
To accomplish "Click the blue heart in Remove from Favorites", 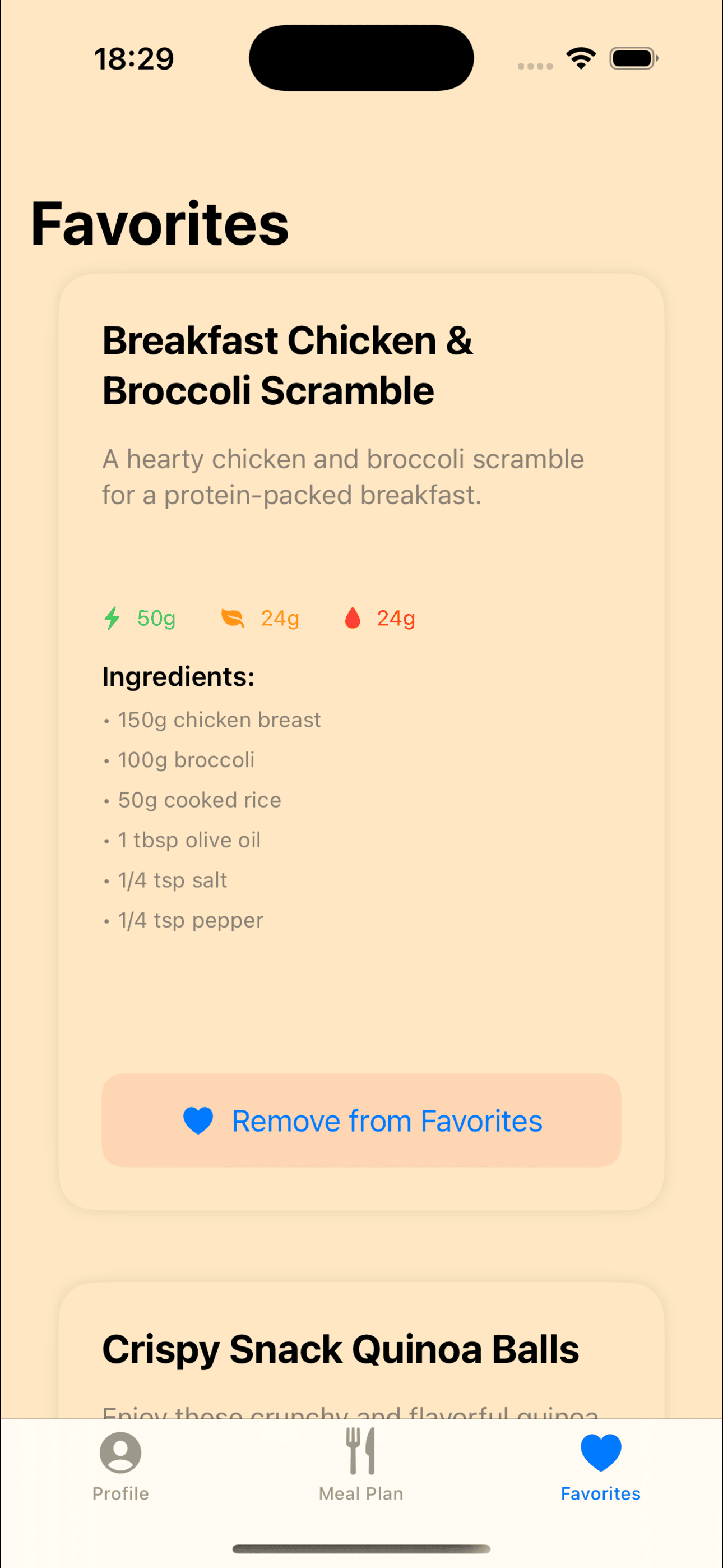I will (x=198, y=1120).
